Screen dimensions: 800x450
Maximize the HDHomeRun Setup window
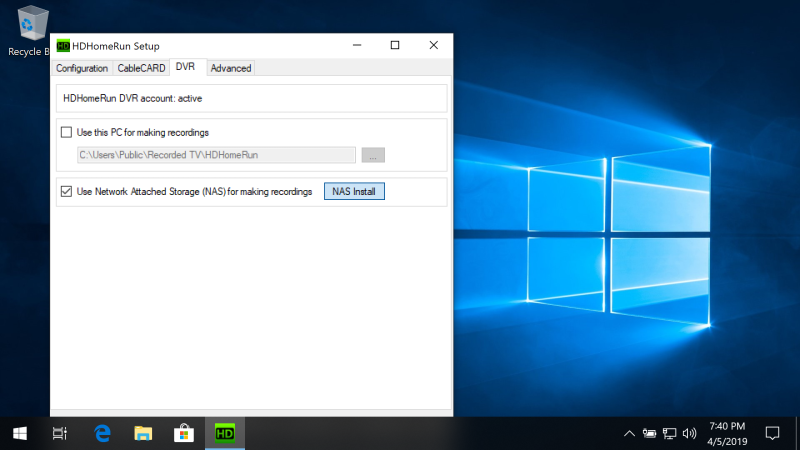click(x=395, y=45)
